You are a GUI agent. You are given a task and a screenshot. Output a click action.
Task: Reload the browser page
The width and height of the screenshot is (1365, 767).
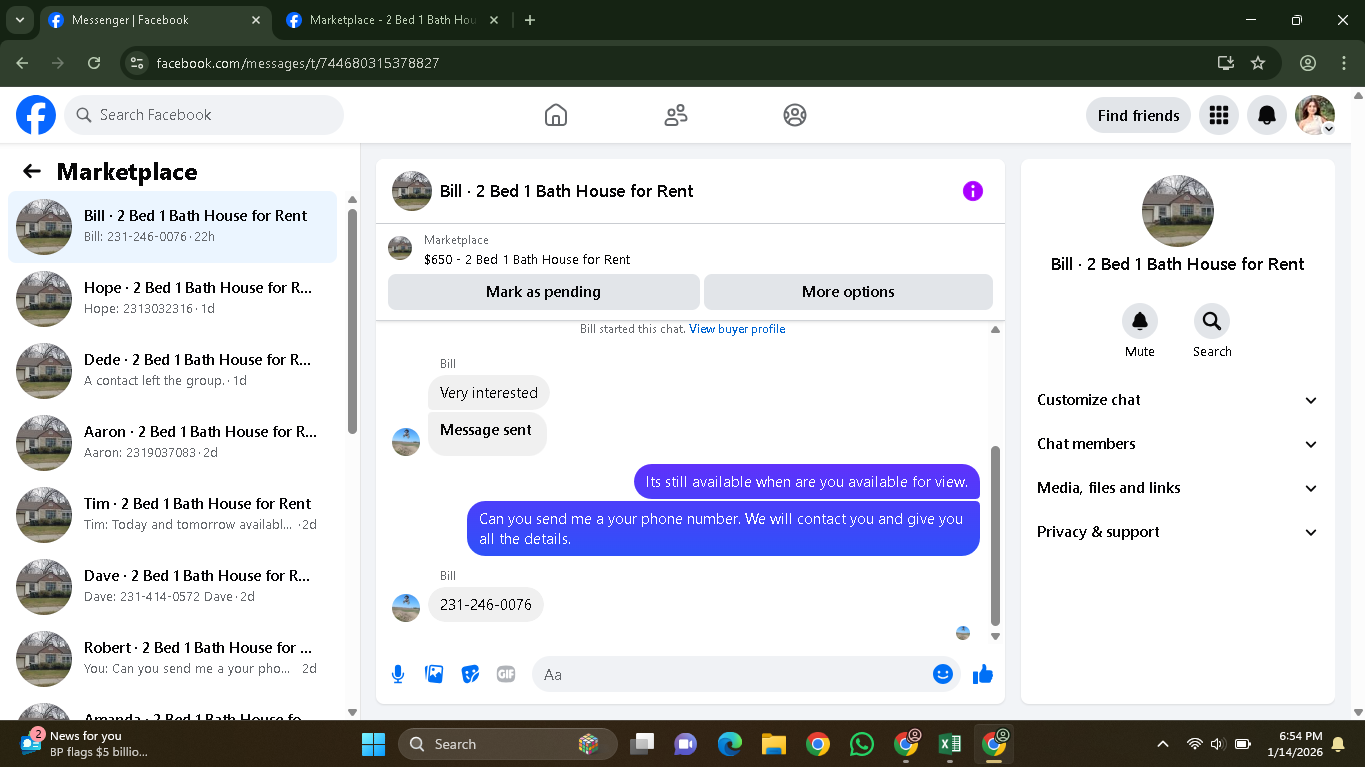click(x=94, y=63)
